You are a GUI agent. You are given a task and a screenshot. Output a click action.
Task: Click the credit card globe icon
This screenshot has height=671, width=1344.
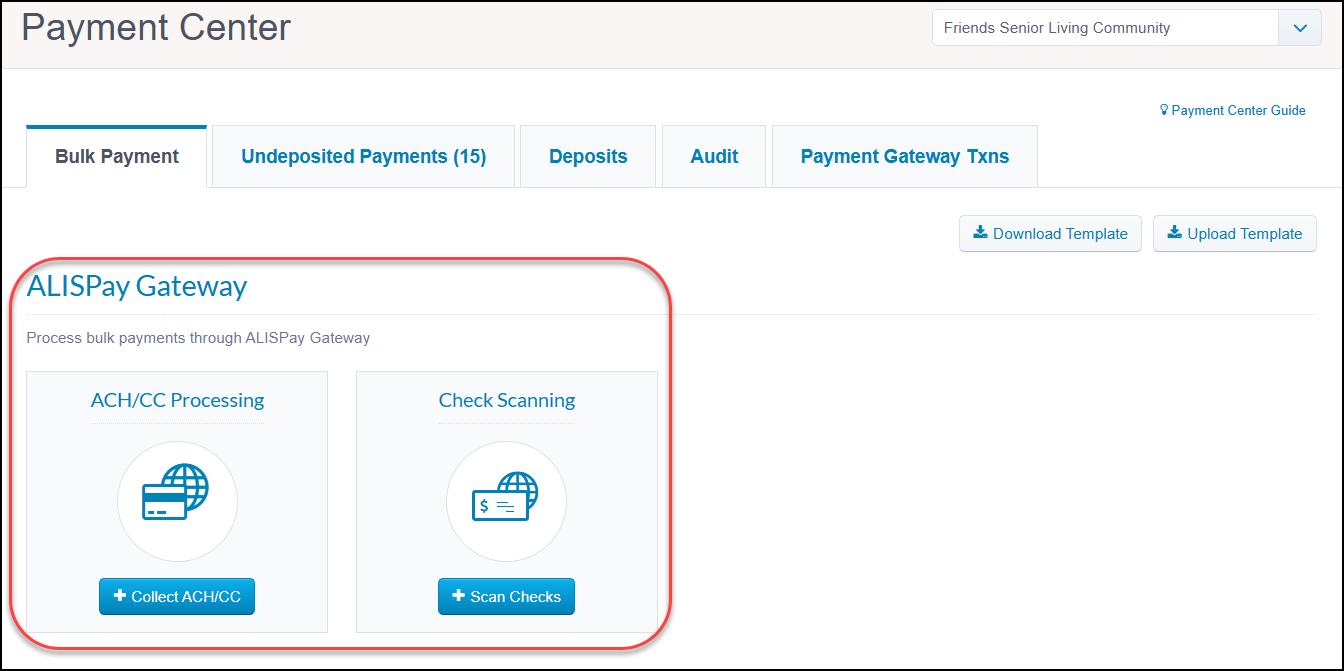(x=177, y=492)
